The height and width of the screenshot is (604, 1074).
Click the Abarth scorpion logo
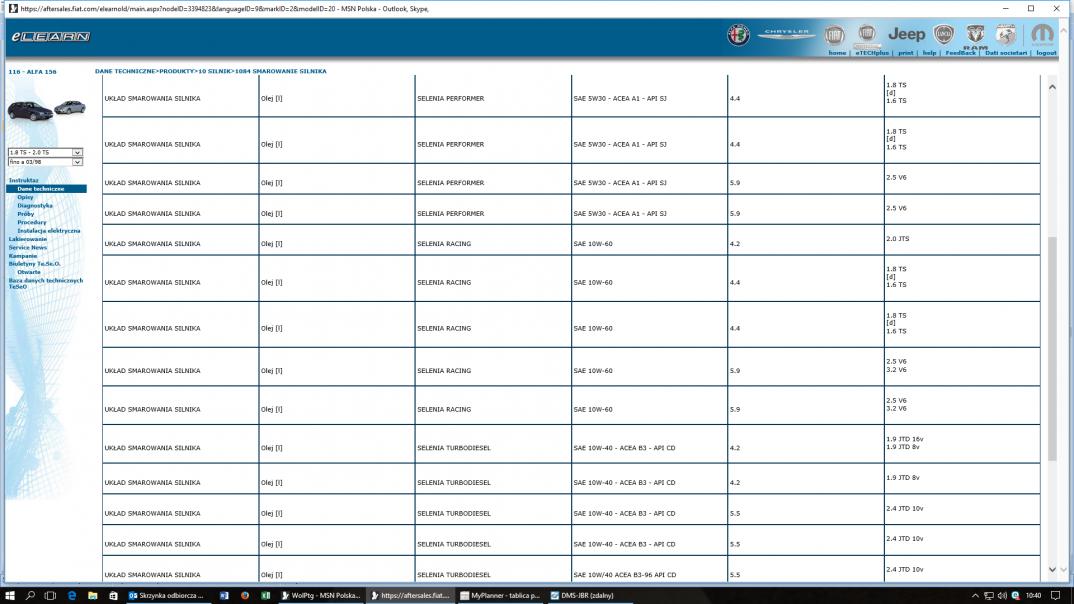click(1006, 34)
